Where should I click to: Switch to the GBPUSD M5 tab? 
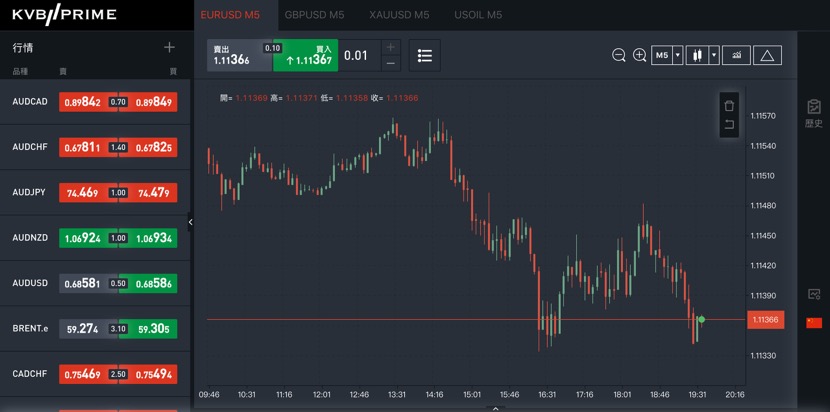[x=314, y=15]
